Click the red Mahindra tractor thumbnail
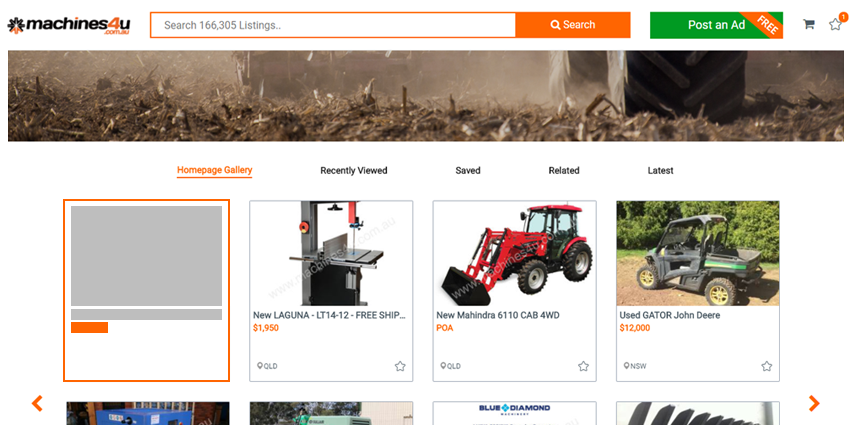The height and width of the screenshot is (425, 850). [514, 253]
